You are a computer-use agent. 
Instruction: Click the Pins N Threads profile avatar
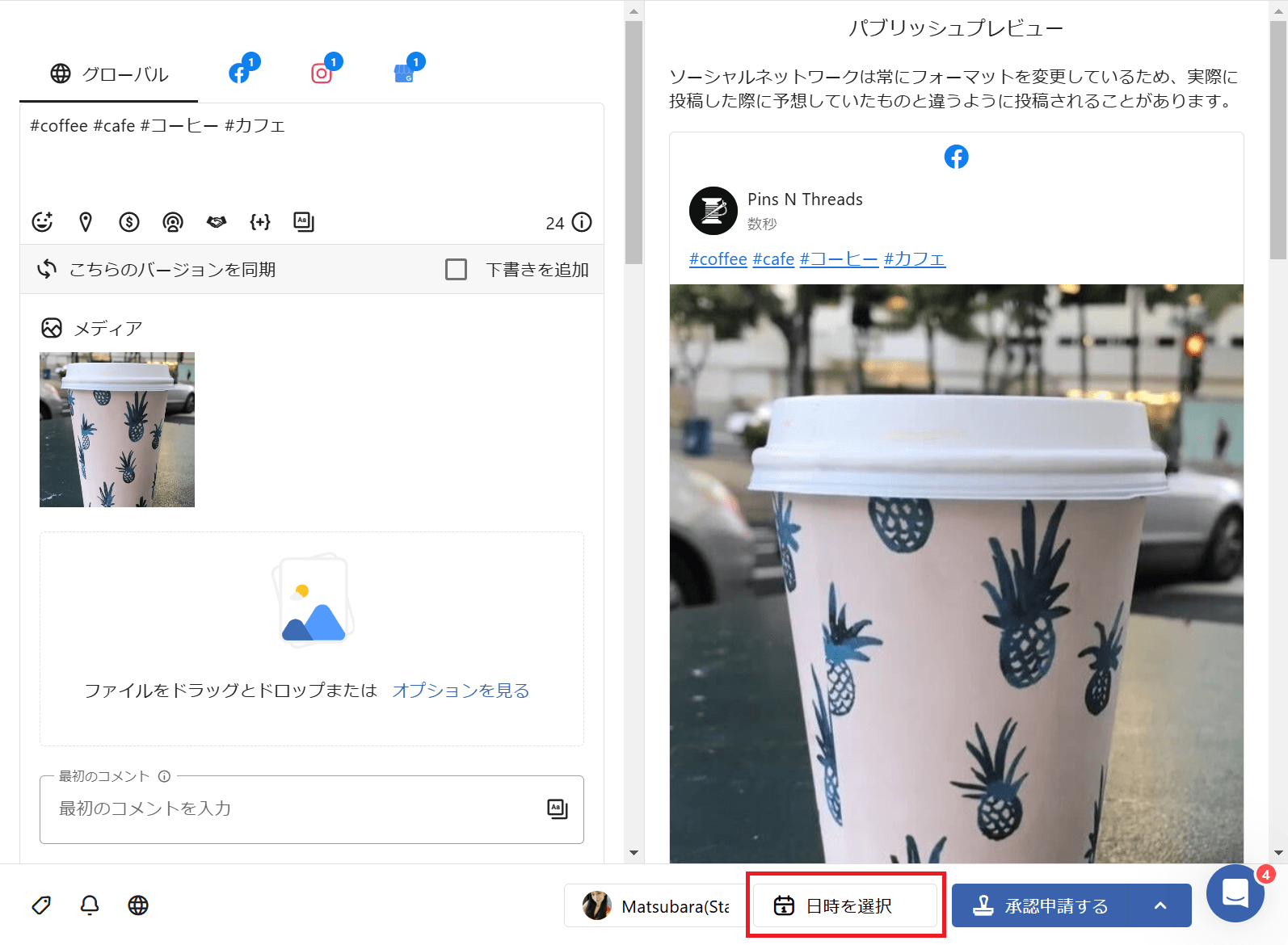click(713, 211)
